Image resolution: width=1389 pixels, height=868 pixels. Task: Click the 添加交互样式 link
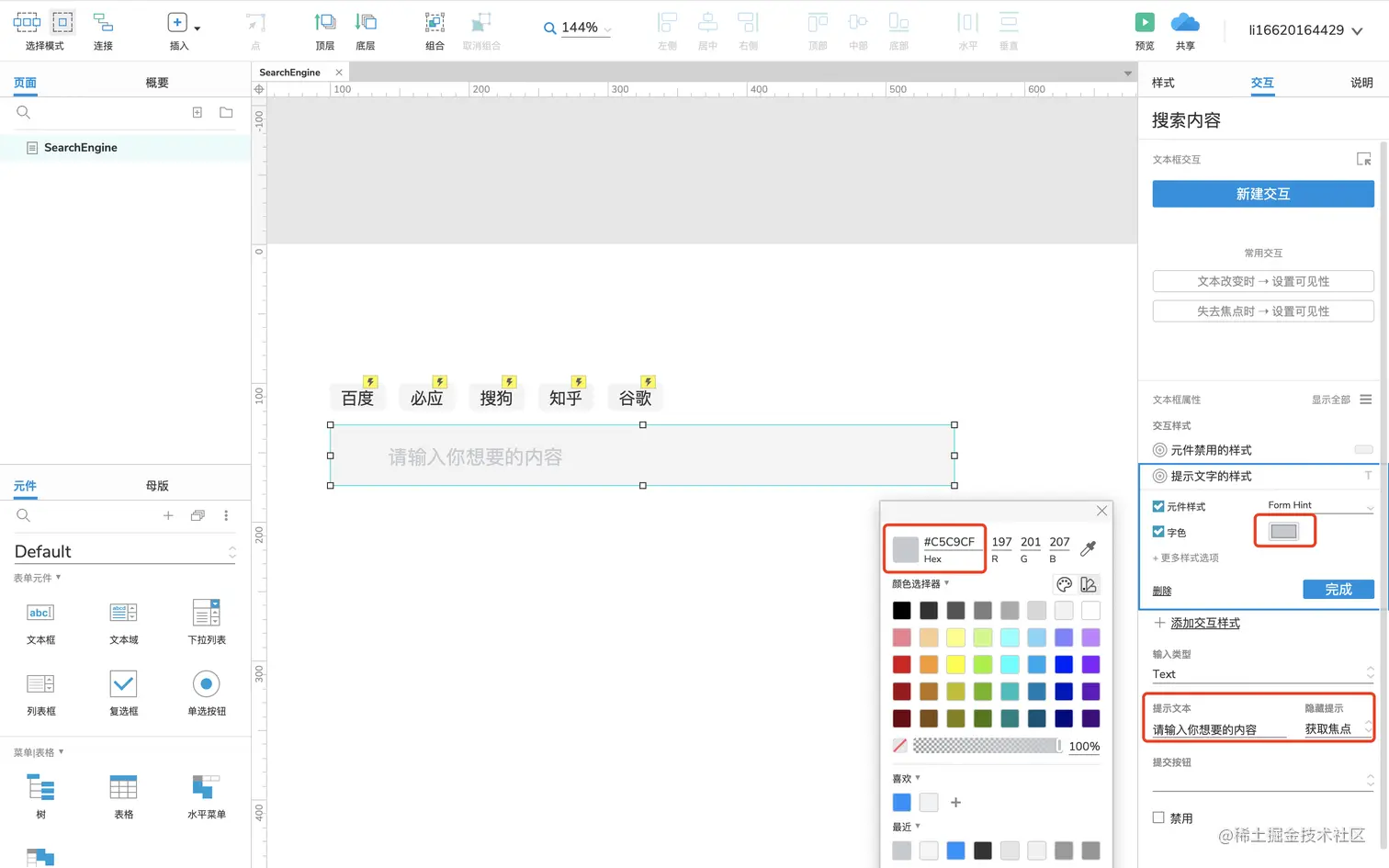click(x=1204, y=623)
